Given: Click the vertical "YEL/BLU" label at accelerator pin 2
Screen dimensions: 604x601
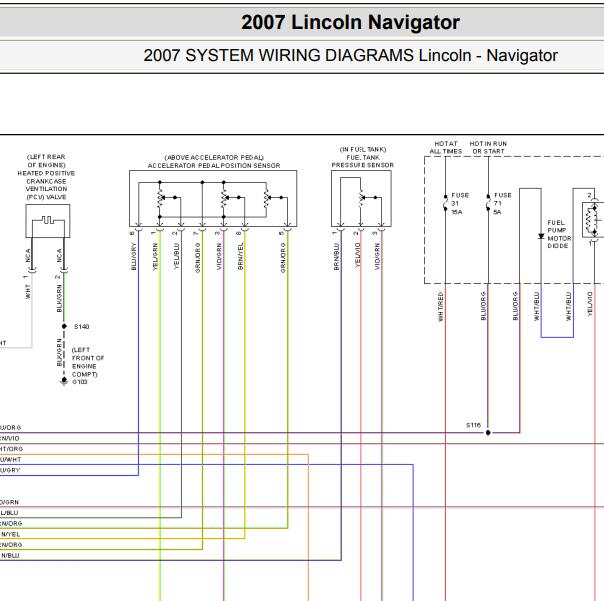Looking at the screenshot, I should 176,256.
